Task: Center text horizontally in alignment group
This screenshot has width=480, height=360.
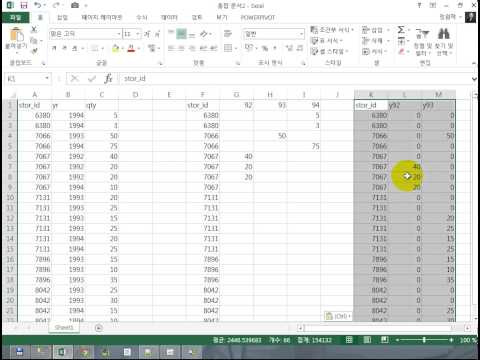Action: coord(182,49)
